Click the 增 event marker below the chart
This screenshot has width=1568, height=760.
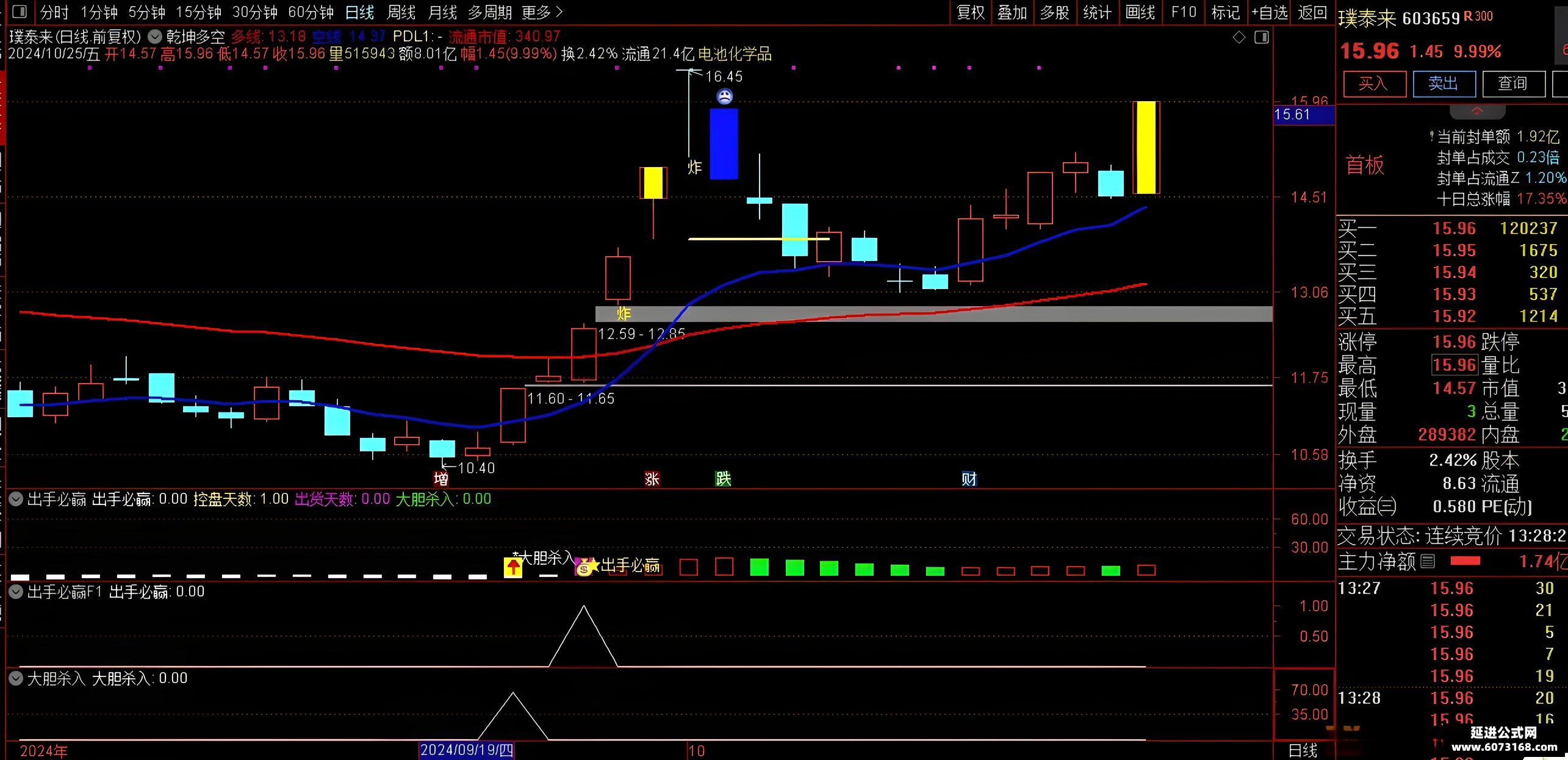click(441, 479)
